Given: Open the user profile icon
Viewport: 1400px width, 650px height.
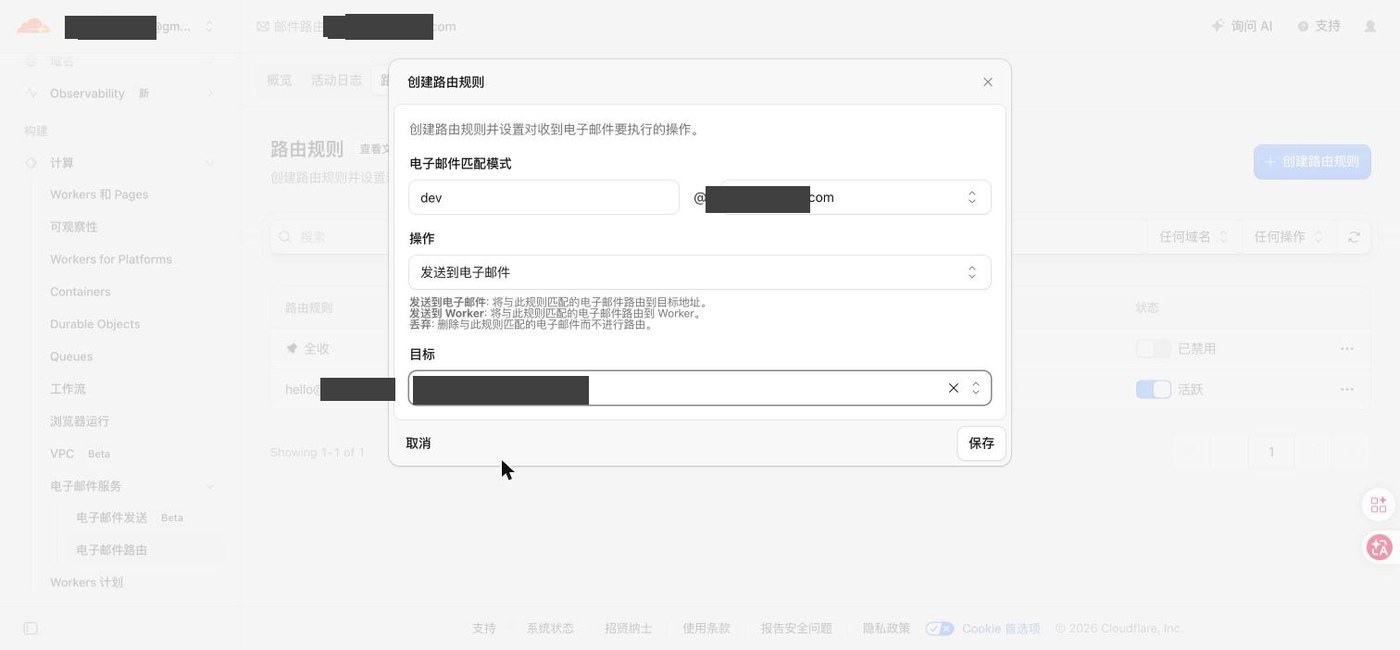Looking at the screenshot, I should pos(1370,26).
